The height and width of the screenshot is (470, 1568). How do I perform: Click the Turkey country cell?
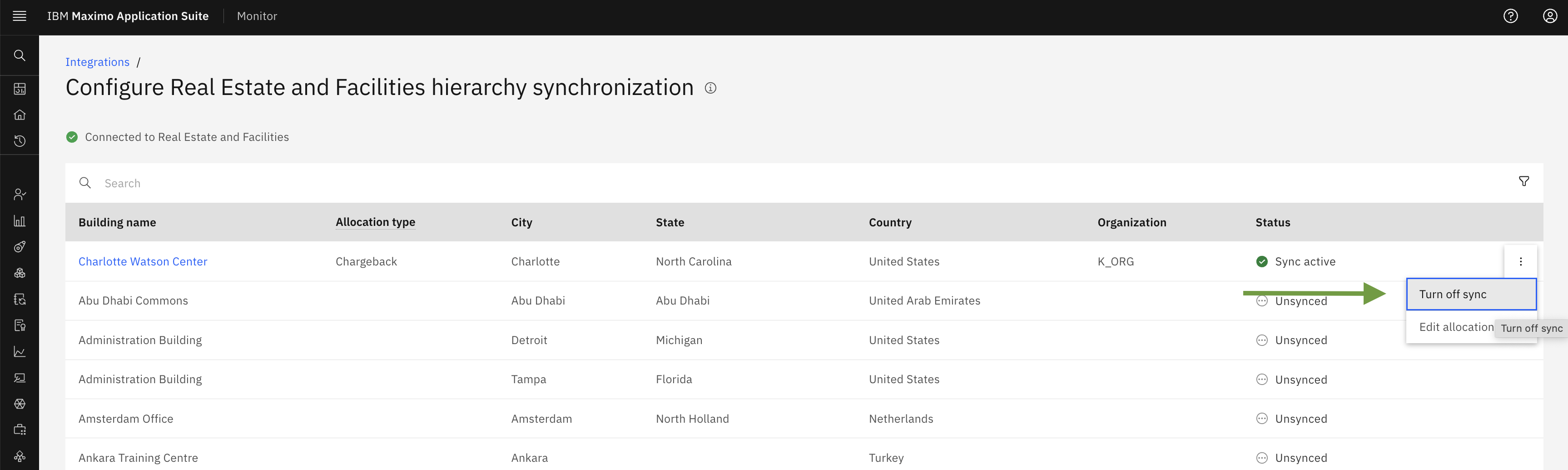(x=886, y=458)
